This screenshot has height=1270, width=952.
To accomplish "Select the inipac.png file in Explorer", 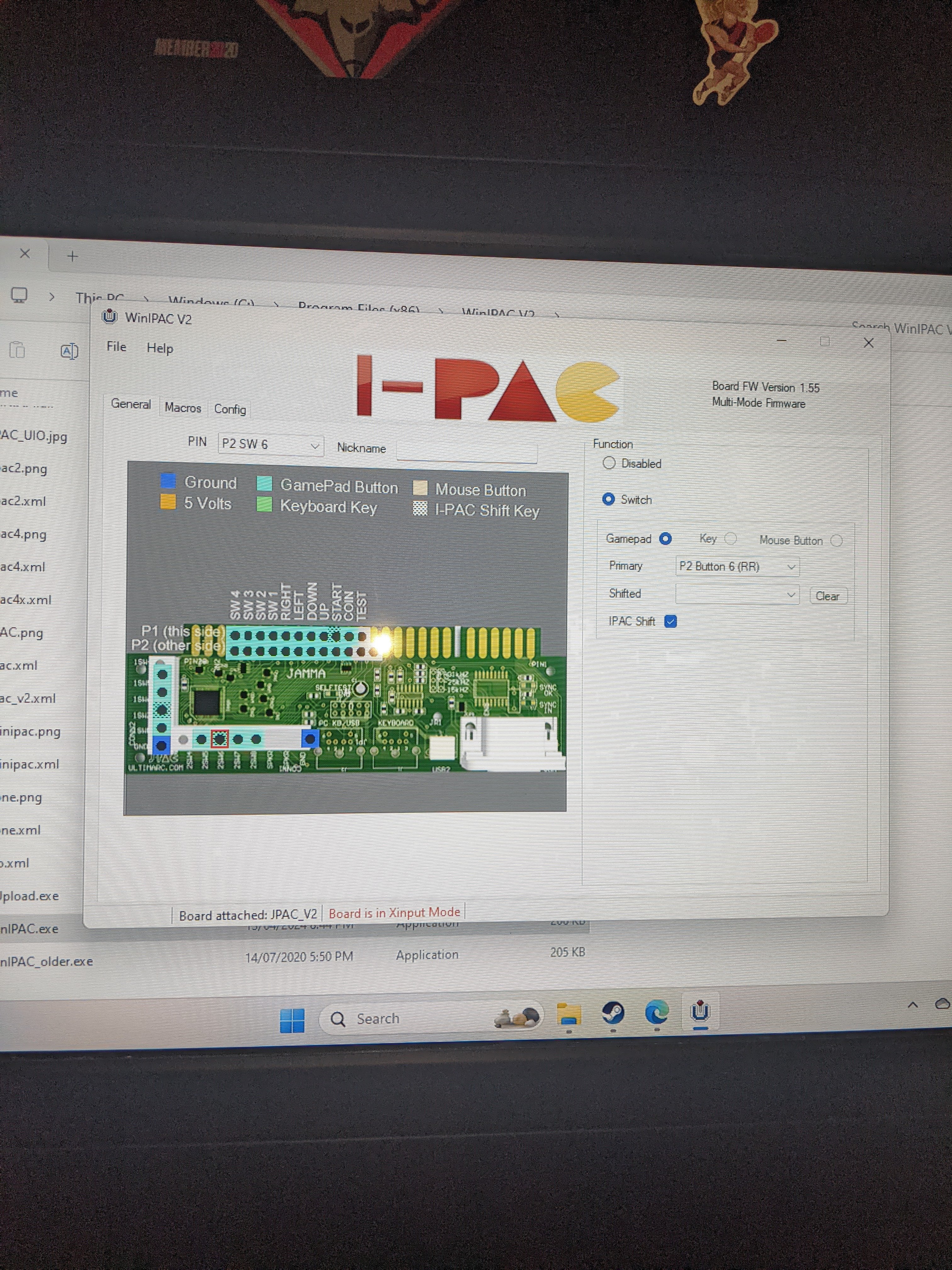I will pyautogui.click(x=31, y=731).
